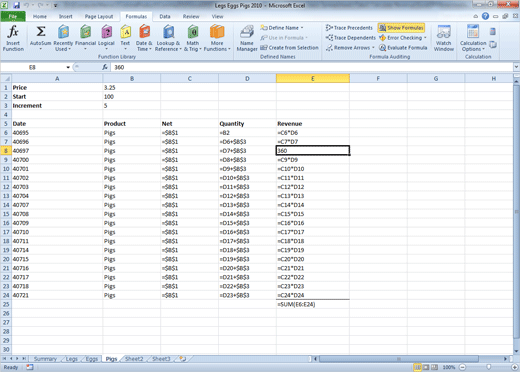
Task: Click the Calculate Sheet icon
Action: [x=493, y=44]
